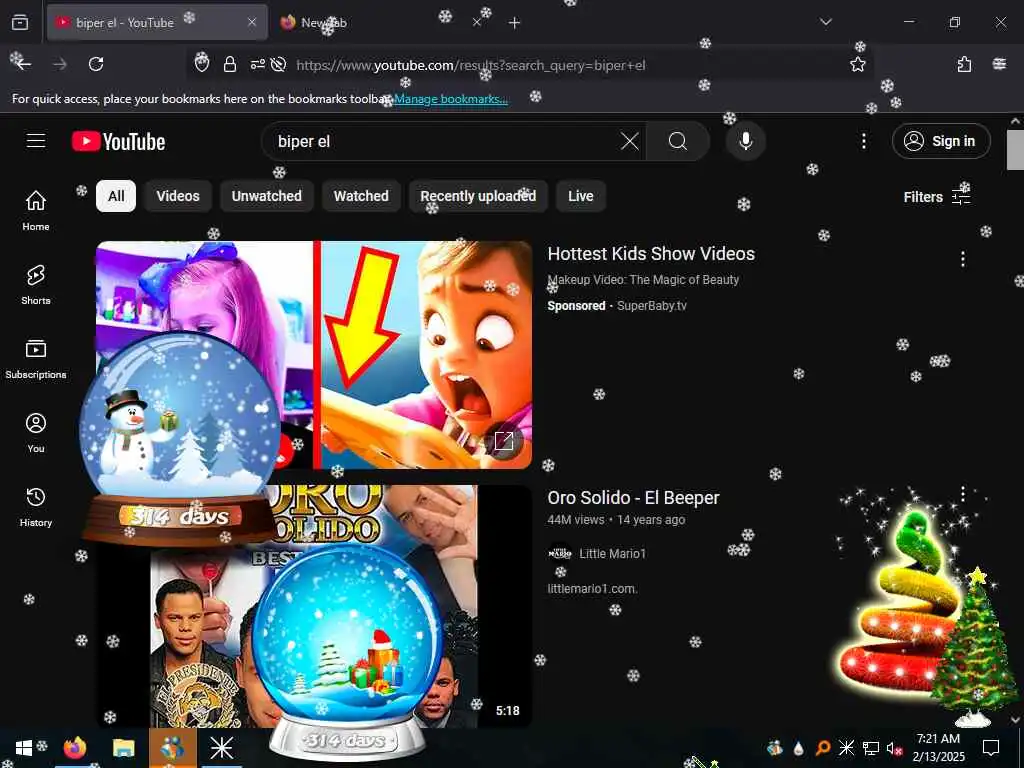Viewport: 1024px width, 768px height.
Task: Open the You sidebar section
Action: (x=36, y=432)
